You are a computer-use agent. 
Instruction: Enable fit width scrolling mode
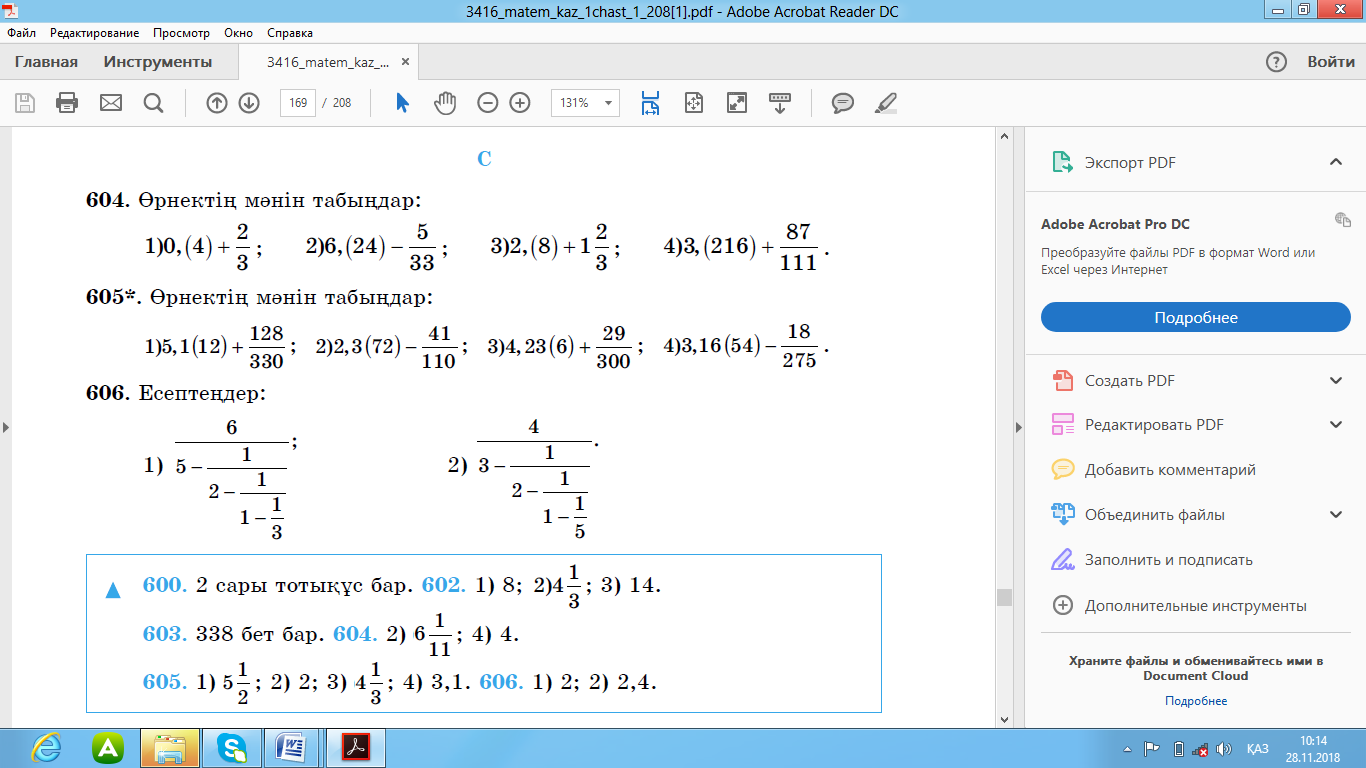pos(651,102)
